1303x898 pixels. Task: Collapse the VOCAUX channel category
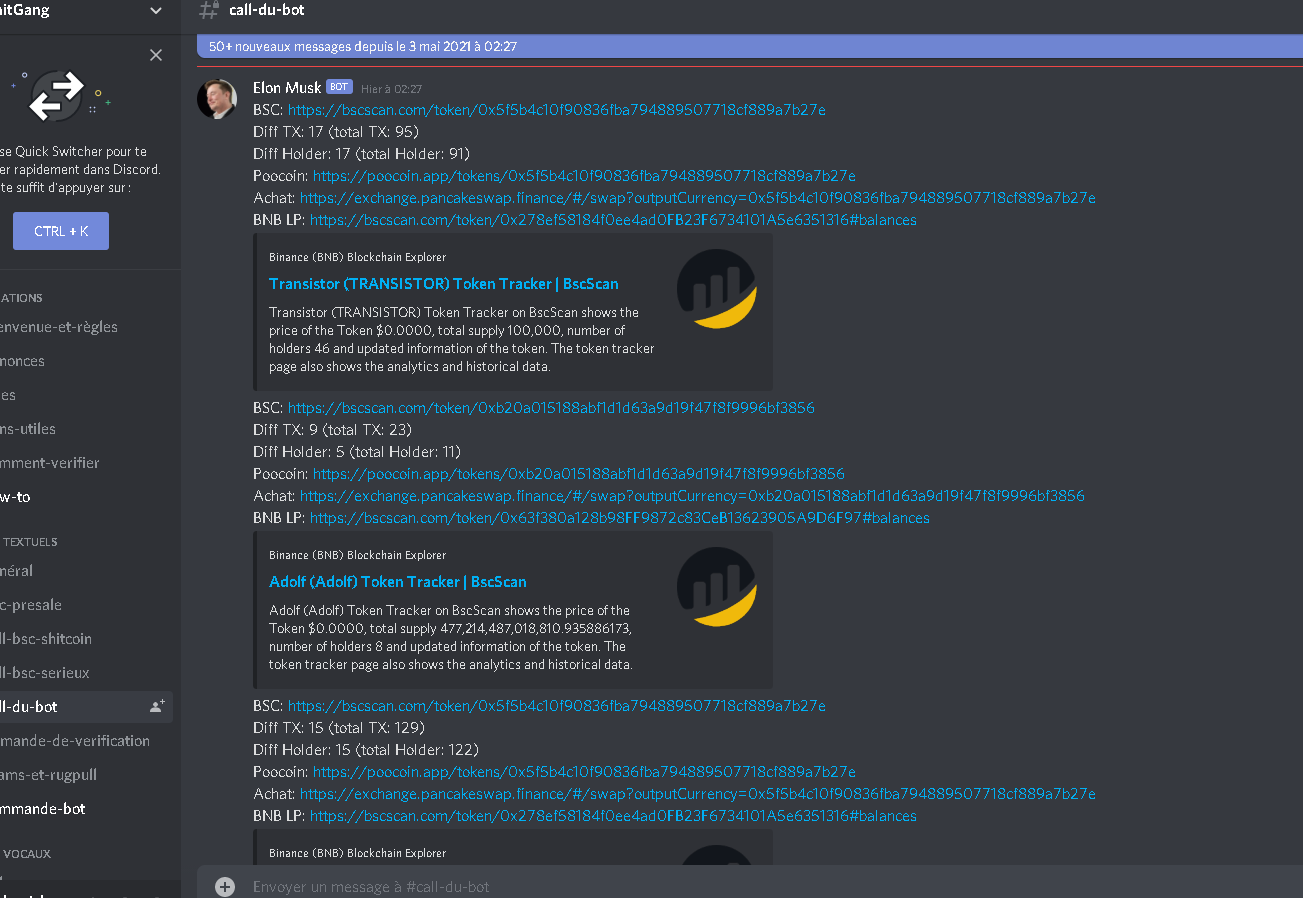tap(26, 854)
